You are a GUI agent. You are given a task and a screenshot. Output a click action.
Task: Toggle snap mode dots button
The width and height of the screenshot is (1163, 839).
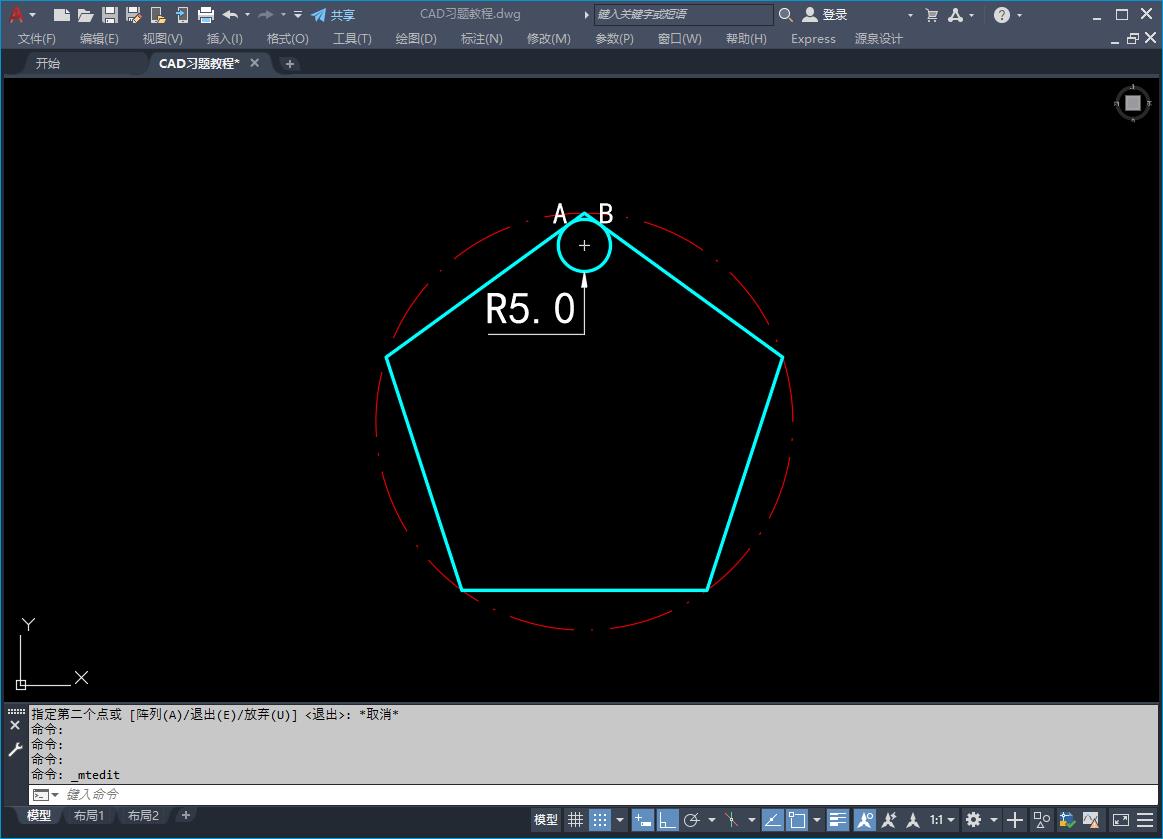pyautogui.click(x=599, y=820)
